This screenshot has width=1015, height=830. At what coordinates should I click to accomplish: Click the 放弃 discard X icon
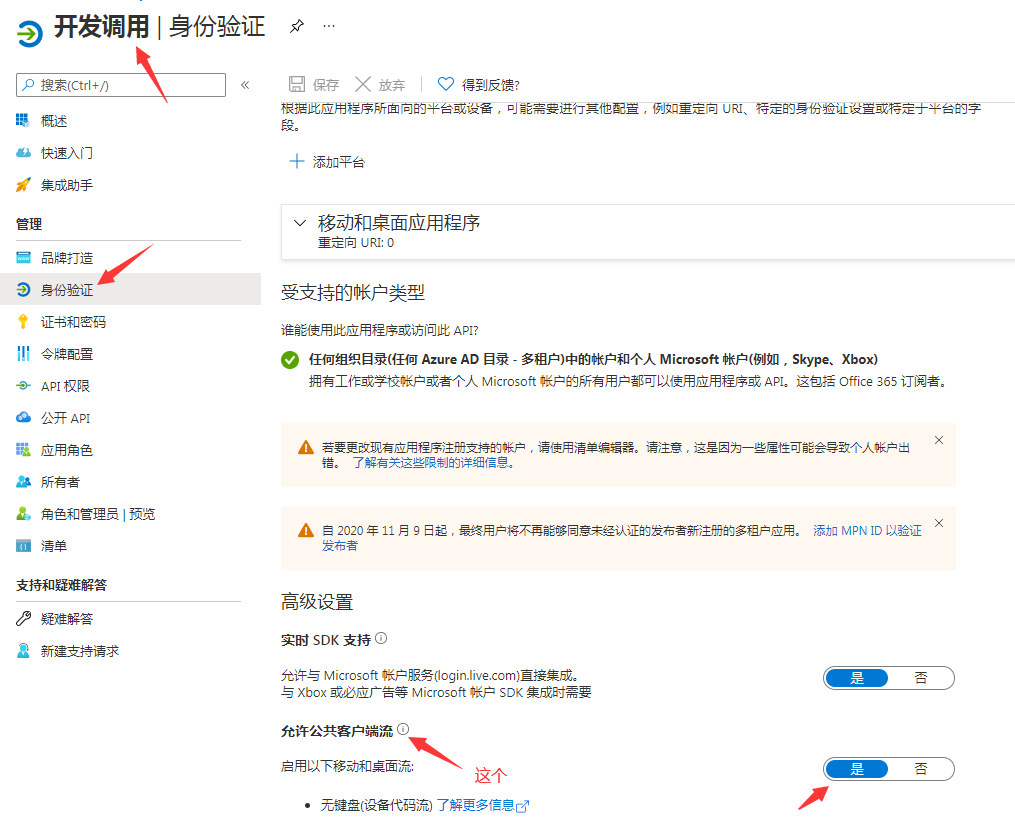363,84
